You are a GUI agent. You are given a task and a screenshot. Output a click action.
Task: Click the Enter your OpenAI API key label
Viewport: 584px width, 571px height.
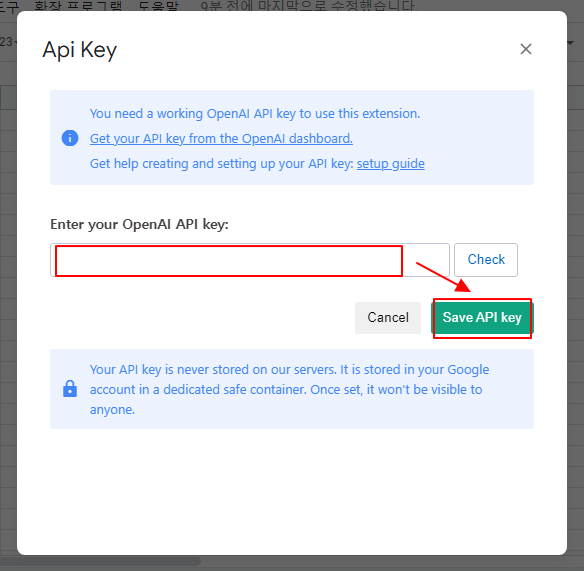tap(139, 224)
